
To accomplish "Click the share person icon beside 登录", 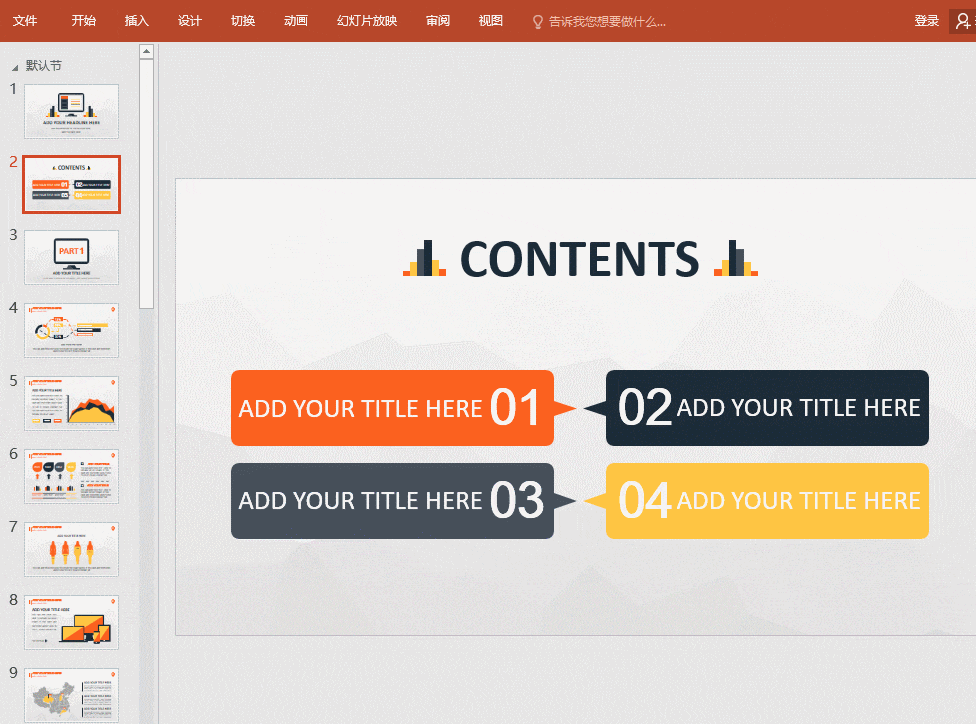I will coord(964,21).
